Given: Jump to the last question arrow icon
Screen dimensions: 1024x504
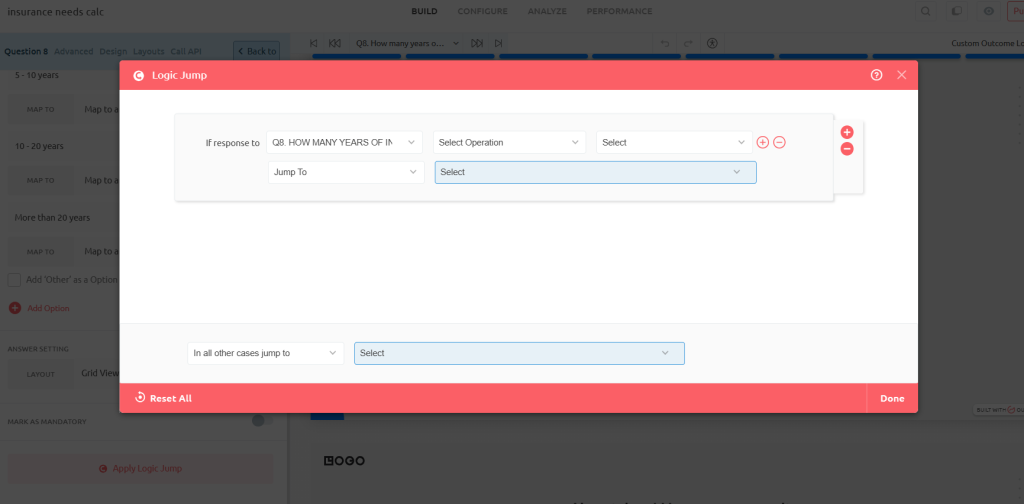Looking at the screenshot, I should 498,44.
